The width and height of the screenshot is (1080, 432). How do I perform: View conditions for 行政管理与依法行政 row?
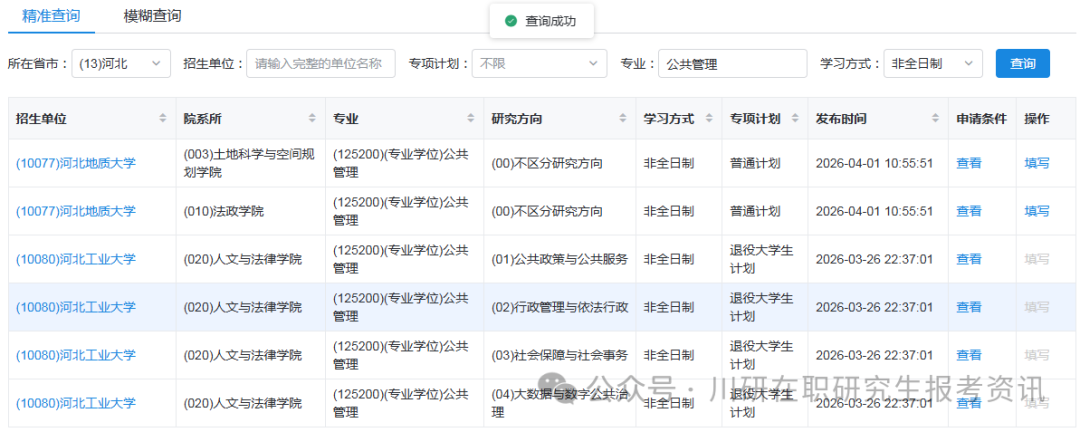pos(968,307)
